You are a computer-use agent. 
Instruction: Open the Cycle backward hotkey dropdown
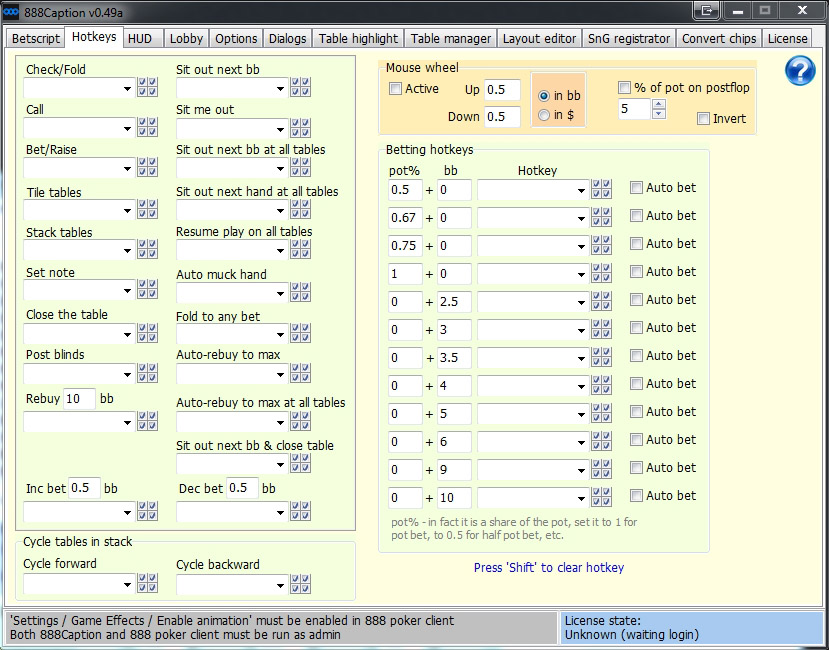pos(281,584)
